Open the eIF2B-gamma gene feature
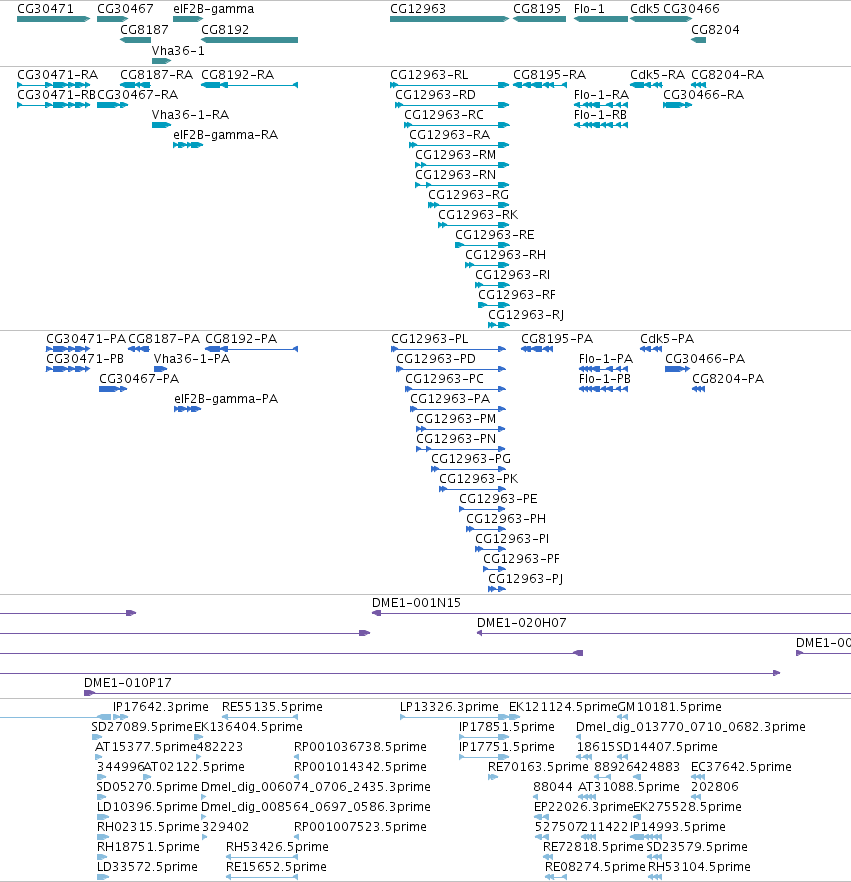This screenshot has height=882, width=851. 188,19
